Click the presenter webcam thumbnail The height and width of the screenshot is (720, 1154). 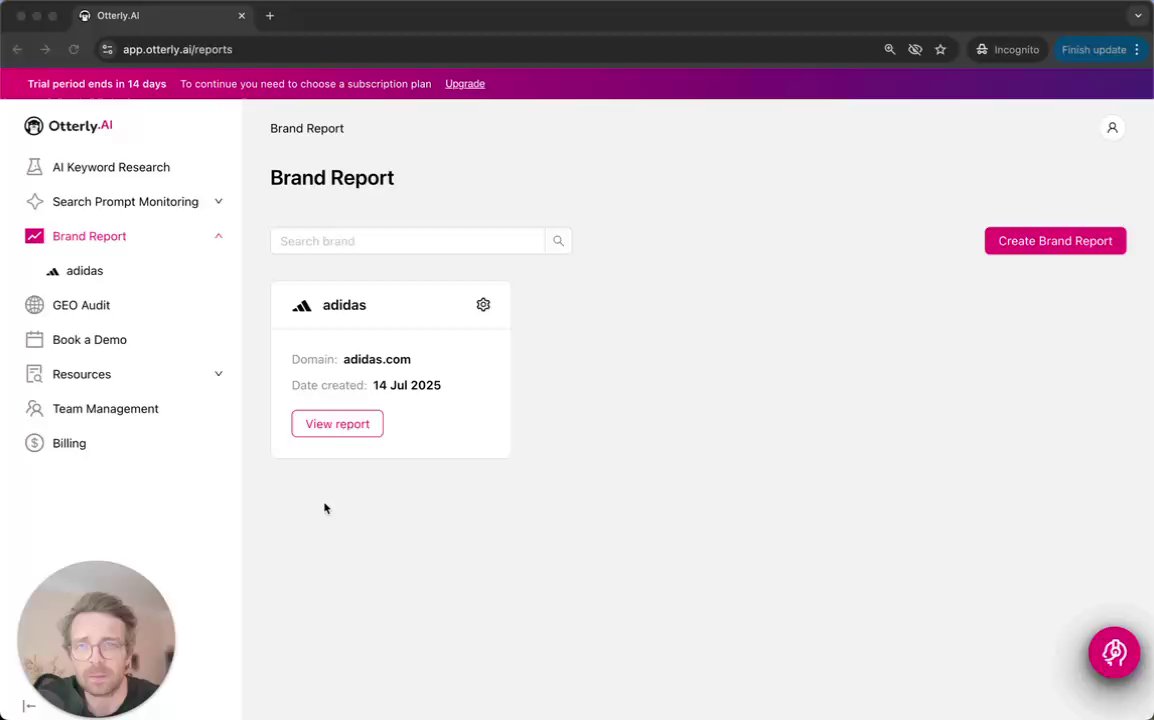pos(96,638)
